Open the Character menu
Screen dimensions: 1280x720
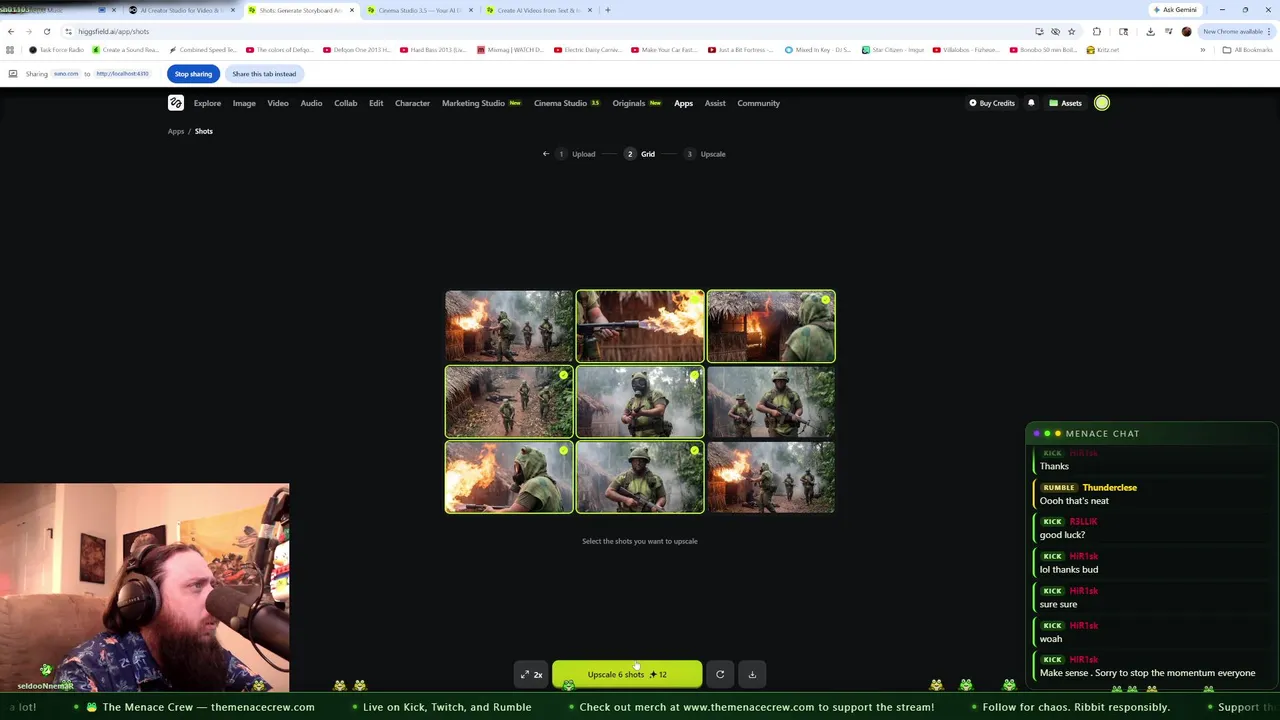coord(412,103)
